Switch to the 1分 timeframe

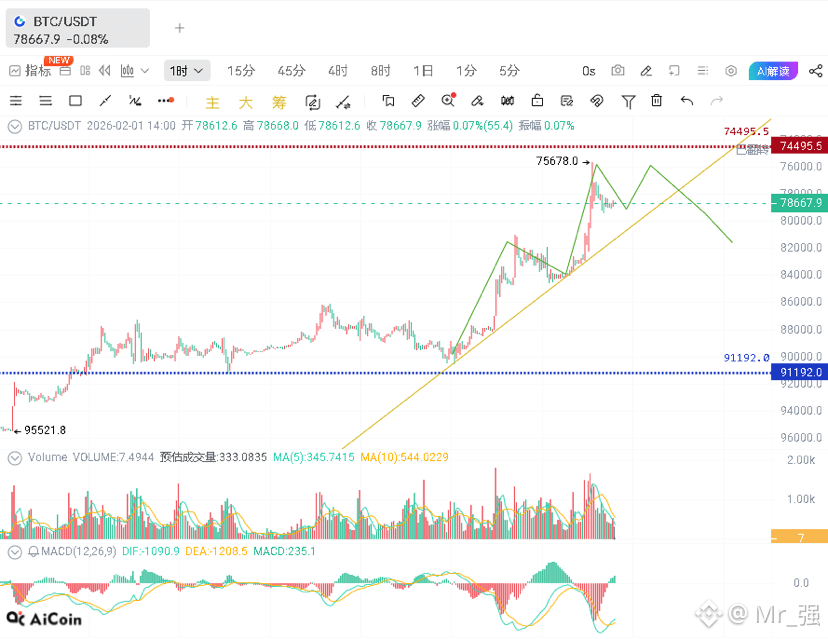[x=466, y=71]
